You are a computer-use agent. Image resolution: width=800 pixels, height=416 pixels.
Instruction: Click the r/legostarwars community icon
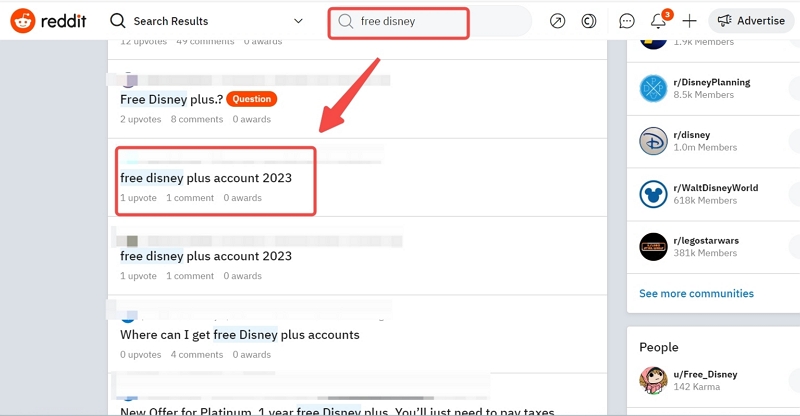[653, 246]
